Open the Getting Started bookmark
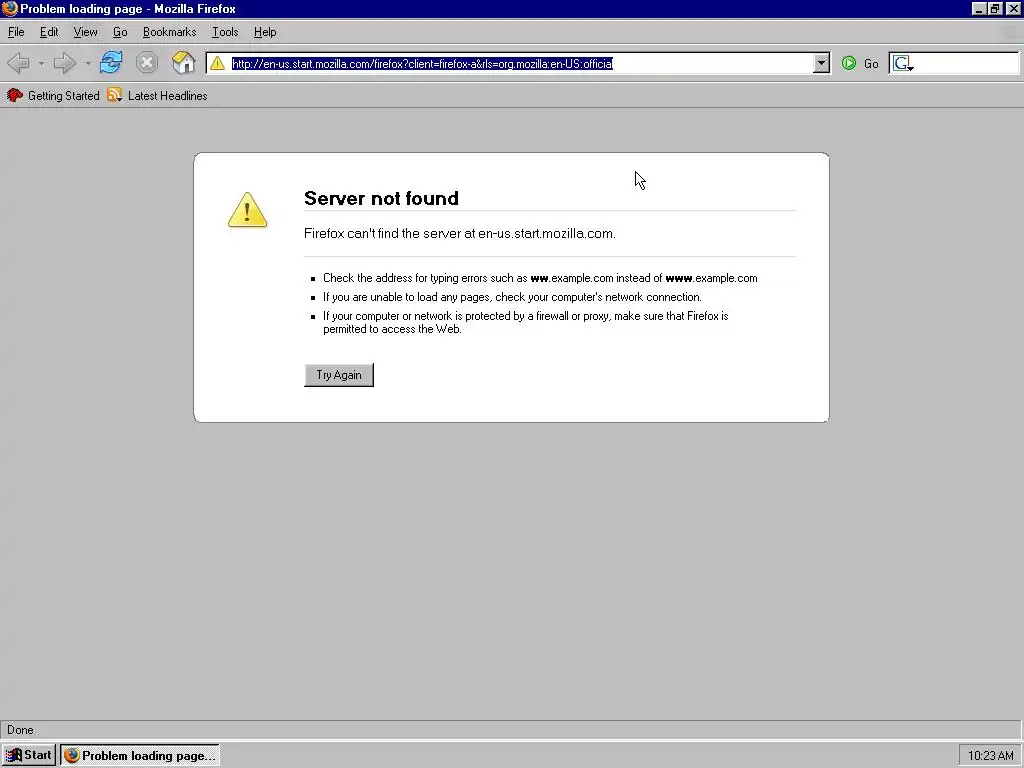1024x768 pixels. (x=53, y=96)
